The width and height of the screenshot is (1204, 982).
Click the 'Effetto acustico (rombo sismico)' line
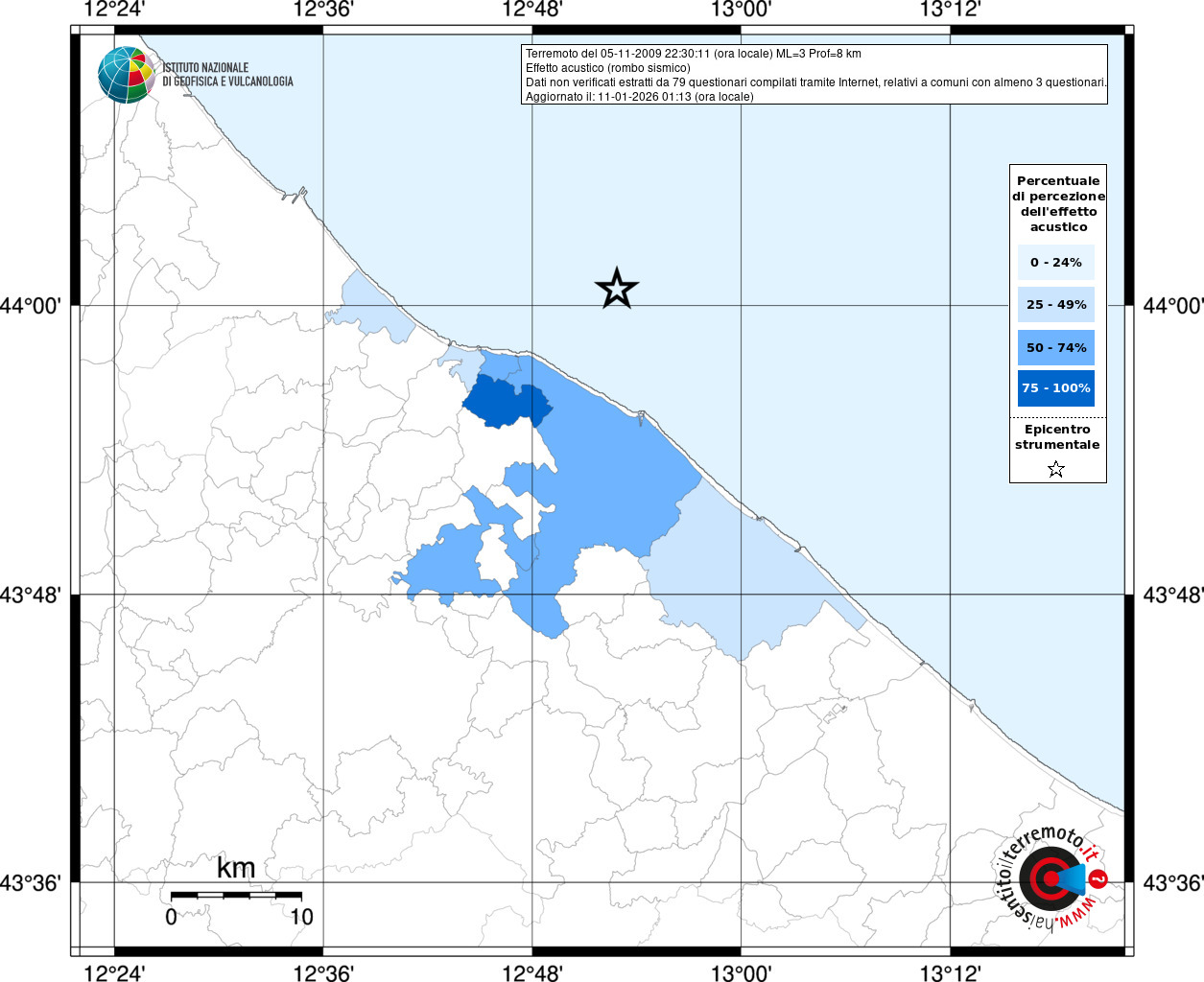click(607, 68)
